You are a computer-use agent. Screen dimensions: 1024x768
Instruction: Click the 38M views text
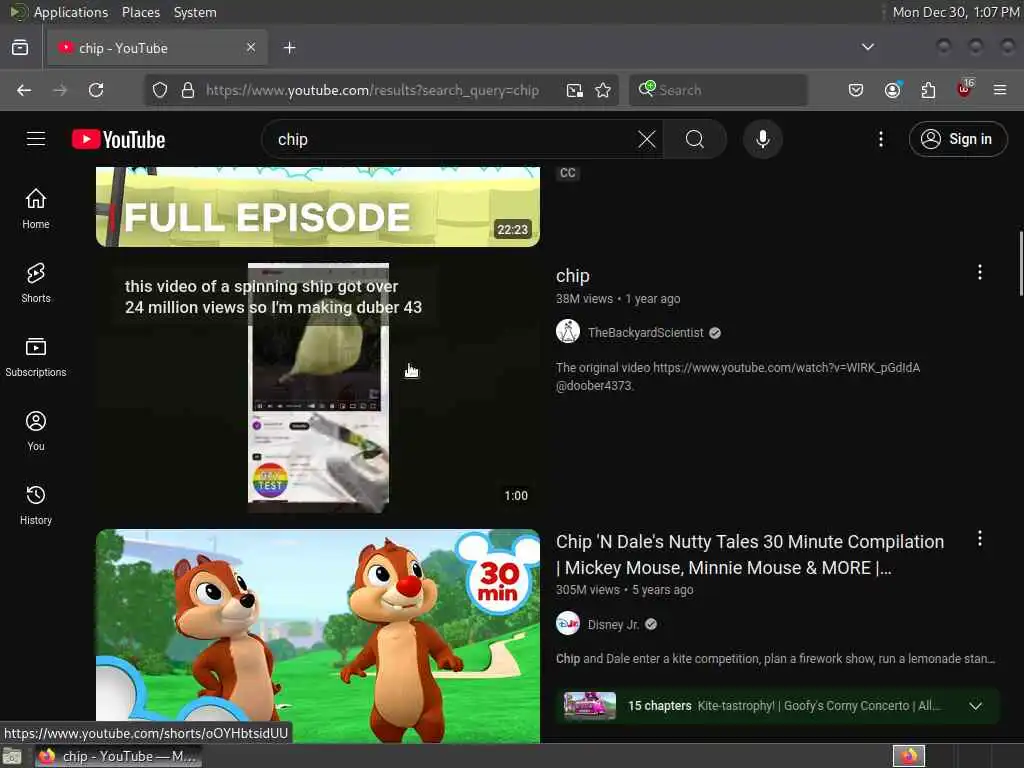[x=584, y=299]
